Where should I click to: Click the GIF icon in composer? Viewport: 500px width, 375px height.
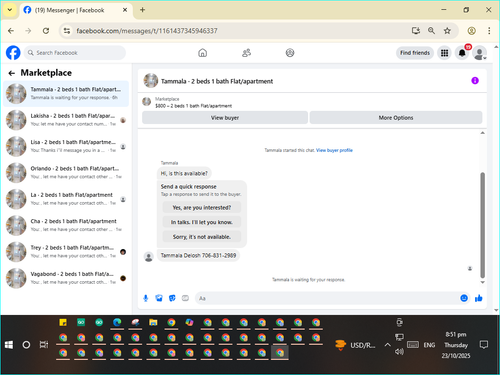coord(185,298)
